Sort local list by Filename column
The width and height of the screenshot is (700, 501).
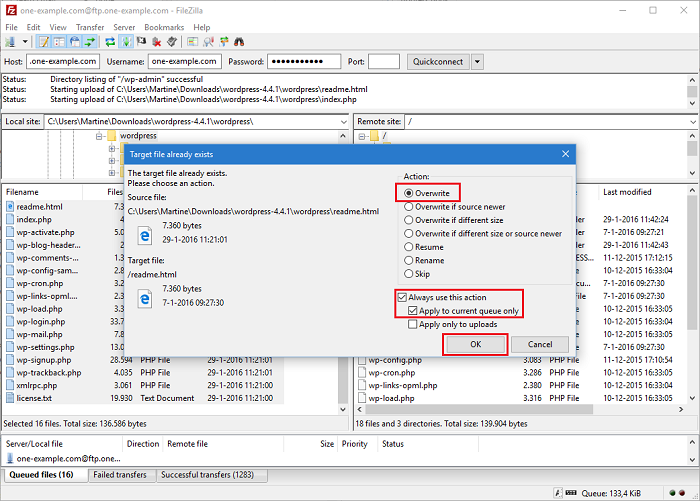tap(42, 192)
